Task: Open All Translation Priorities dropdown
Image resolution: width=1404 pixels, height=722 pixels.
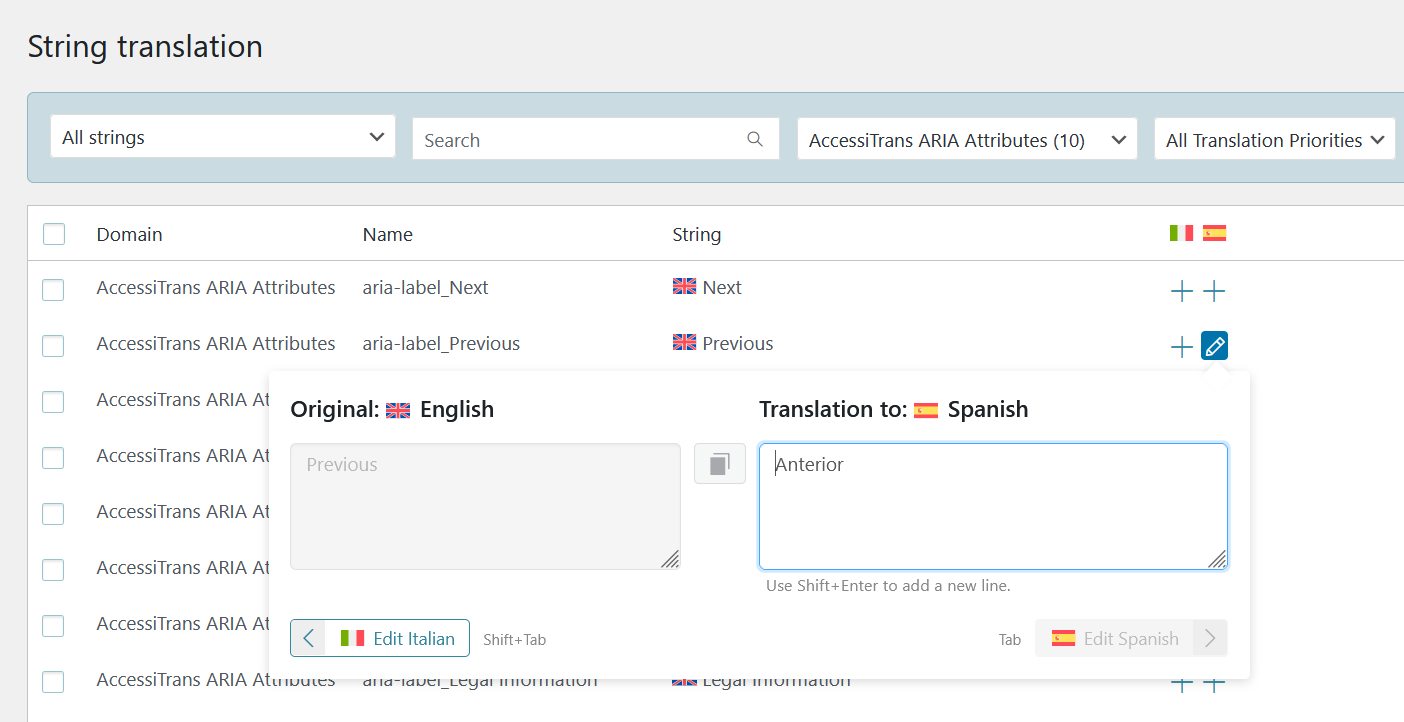Action: [1275, 140]
